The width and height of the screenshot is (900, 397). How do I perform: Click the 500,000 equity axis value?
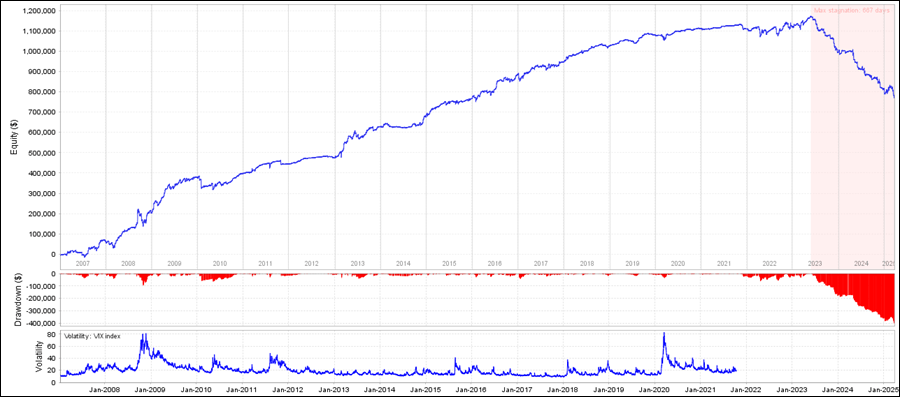pos(42,153)
